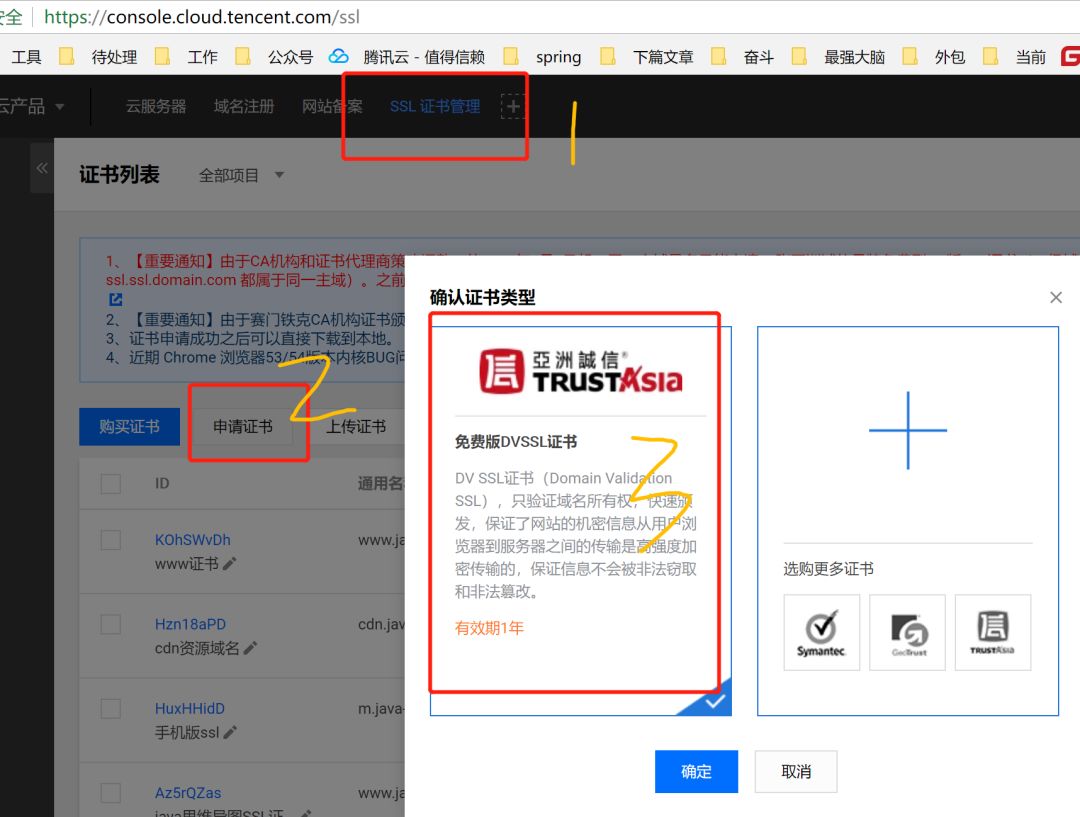Click the browser address bar URL

[x=202, y=17]
